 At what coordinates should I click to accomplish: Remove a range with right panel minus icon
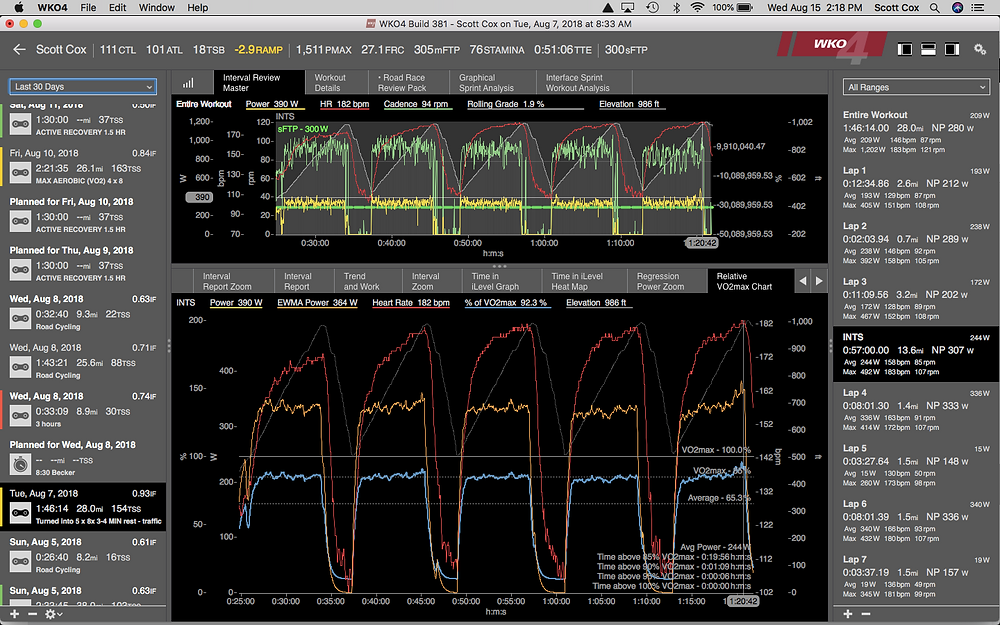(865, 614)
